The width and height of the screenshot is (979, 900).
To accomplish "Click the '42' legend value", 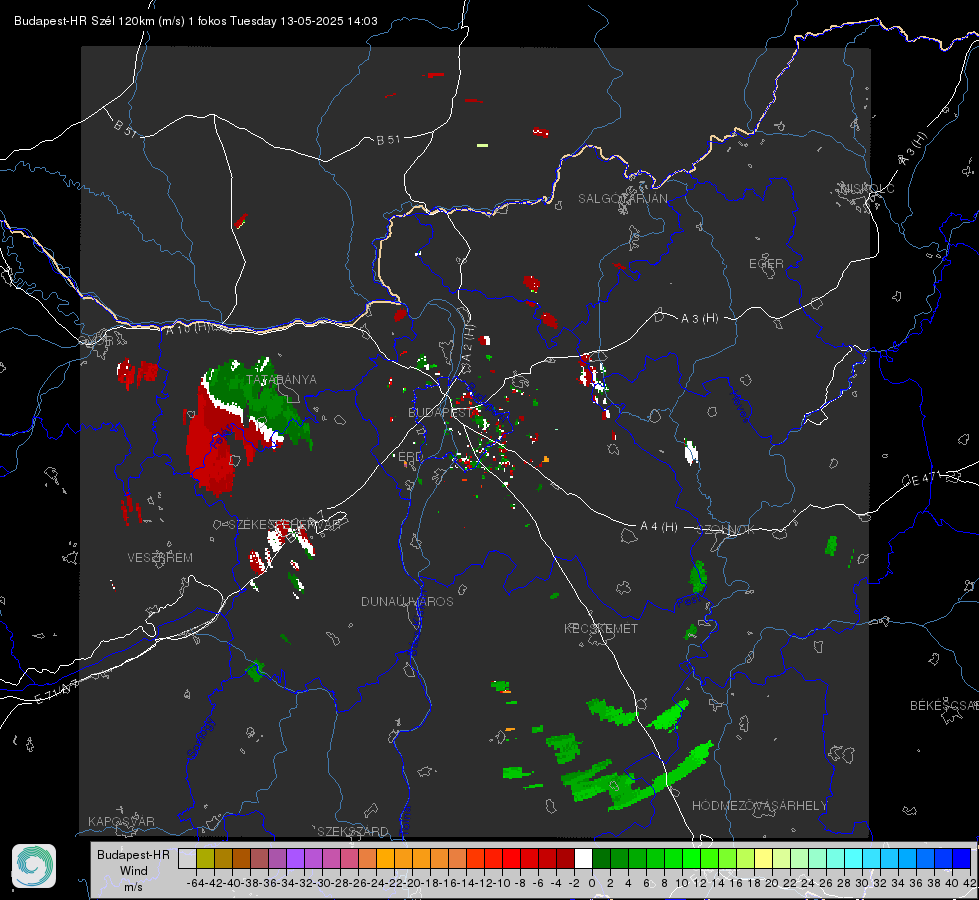I will tap(969, 883).
